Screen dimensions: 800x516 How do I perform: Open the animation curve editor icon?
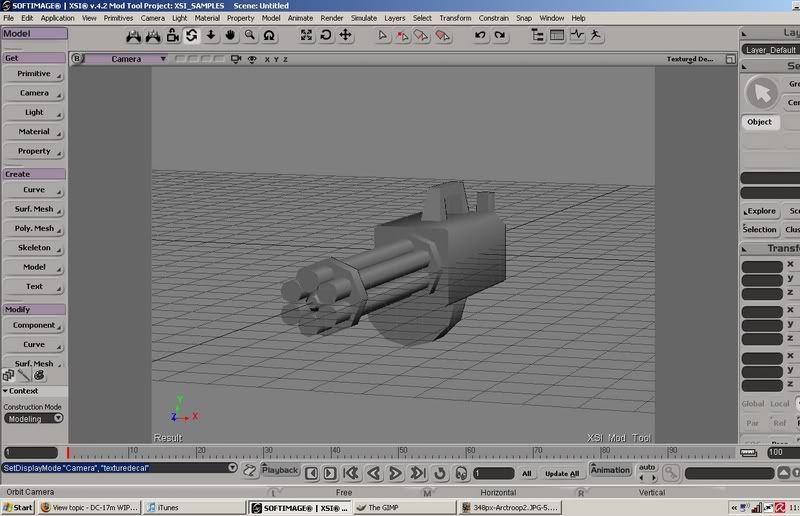[x=577, y=35]
